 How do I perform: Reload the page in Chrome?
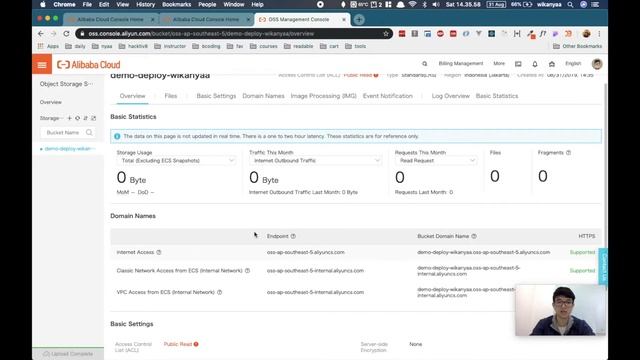[67, 33]
